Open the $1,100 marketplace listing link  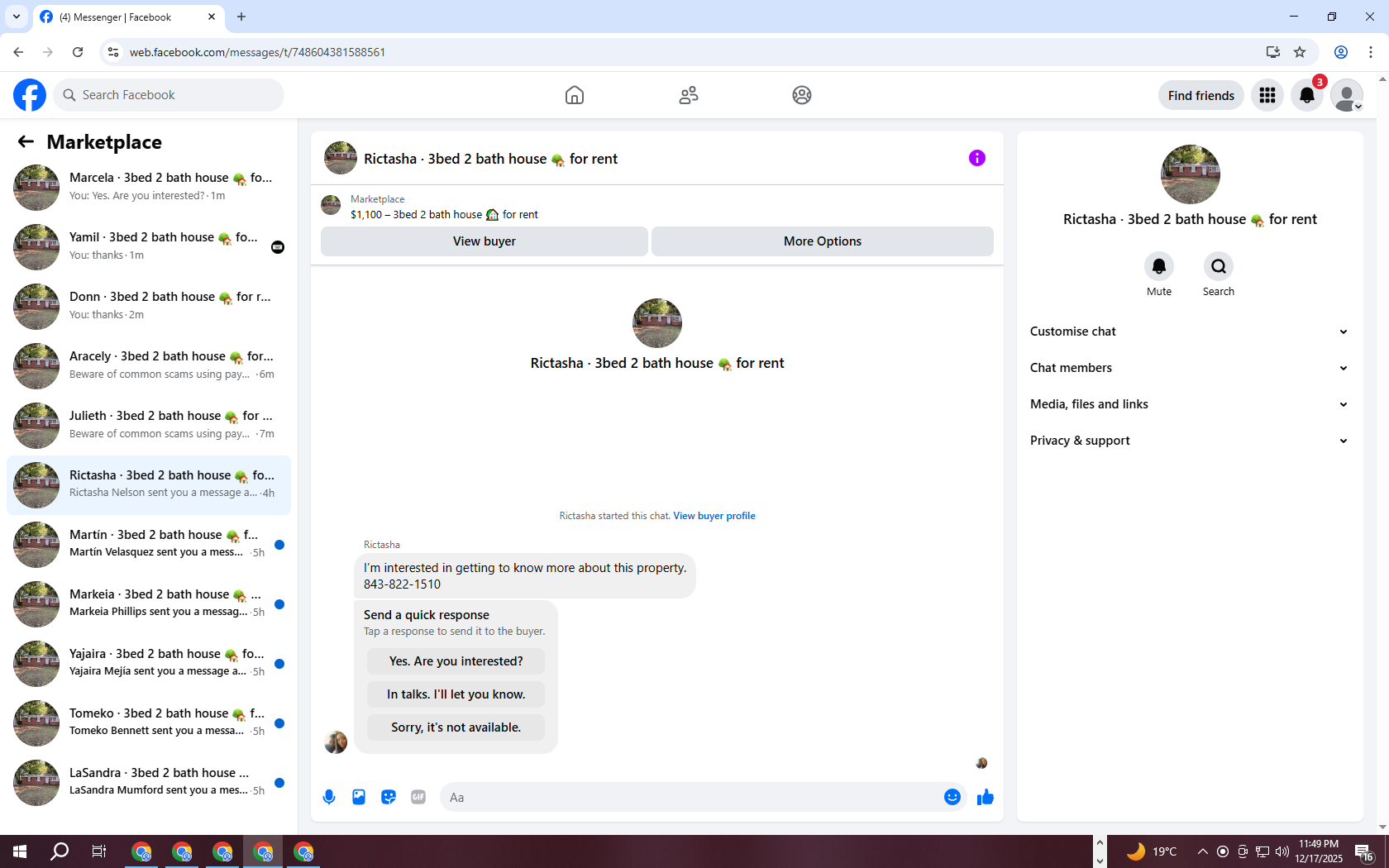coord(444,215)
